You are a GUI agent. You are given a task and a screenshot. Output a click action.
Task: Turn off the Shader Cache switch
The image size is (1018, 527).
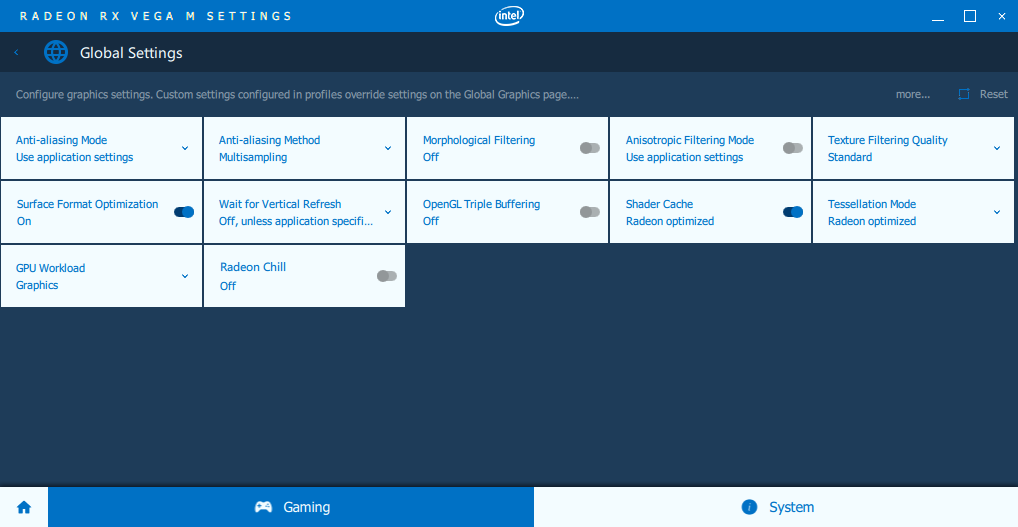click(793, 212)
